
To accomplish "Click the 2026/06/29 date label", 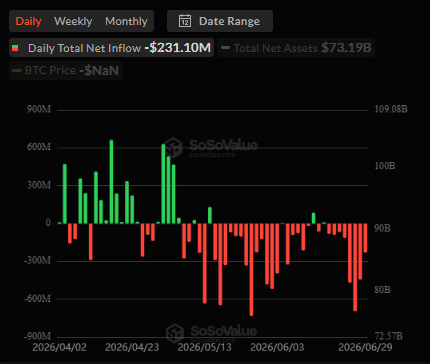I will pos(365,347).
